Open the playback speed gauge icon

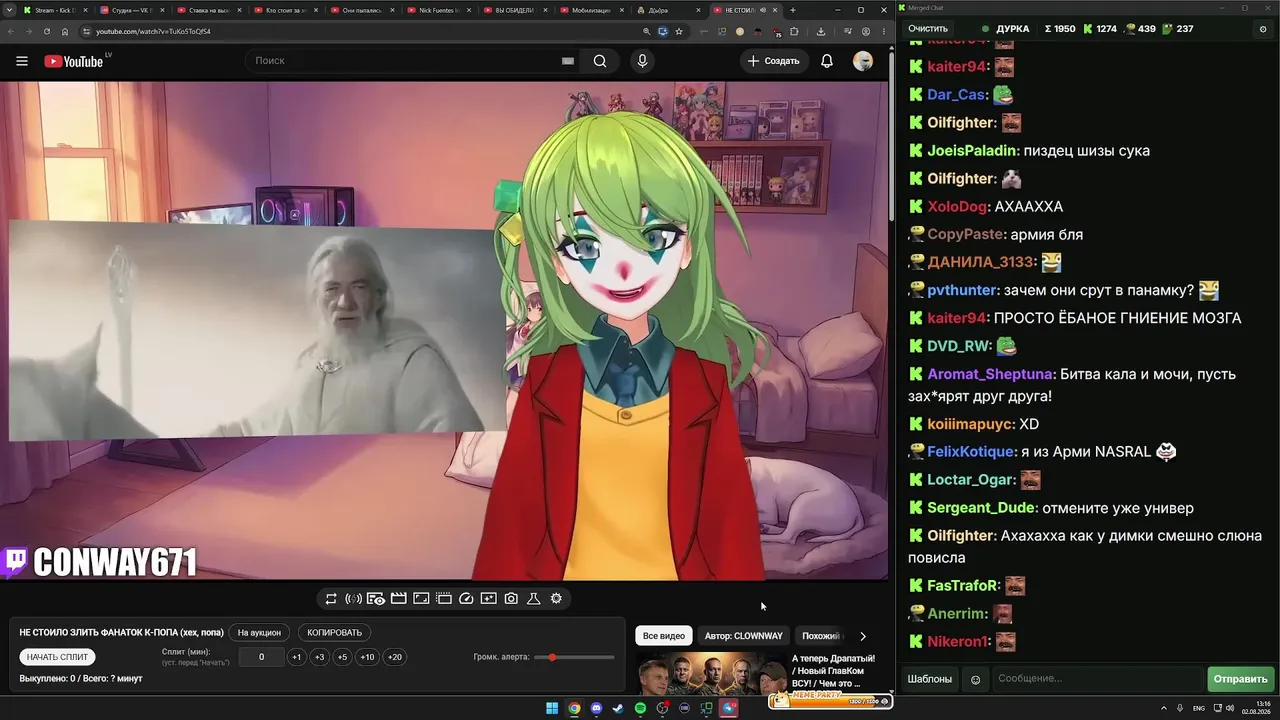pyautogui.click(x=466, y=599)
